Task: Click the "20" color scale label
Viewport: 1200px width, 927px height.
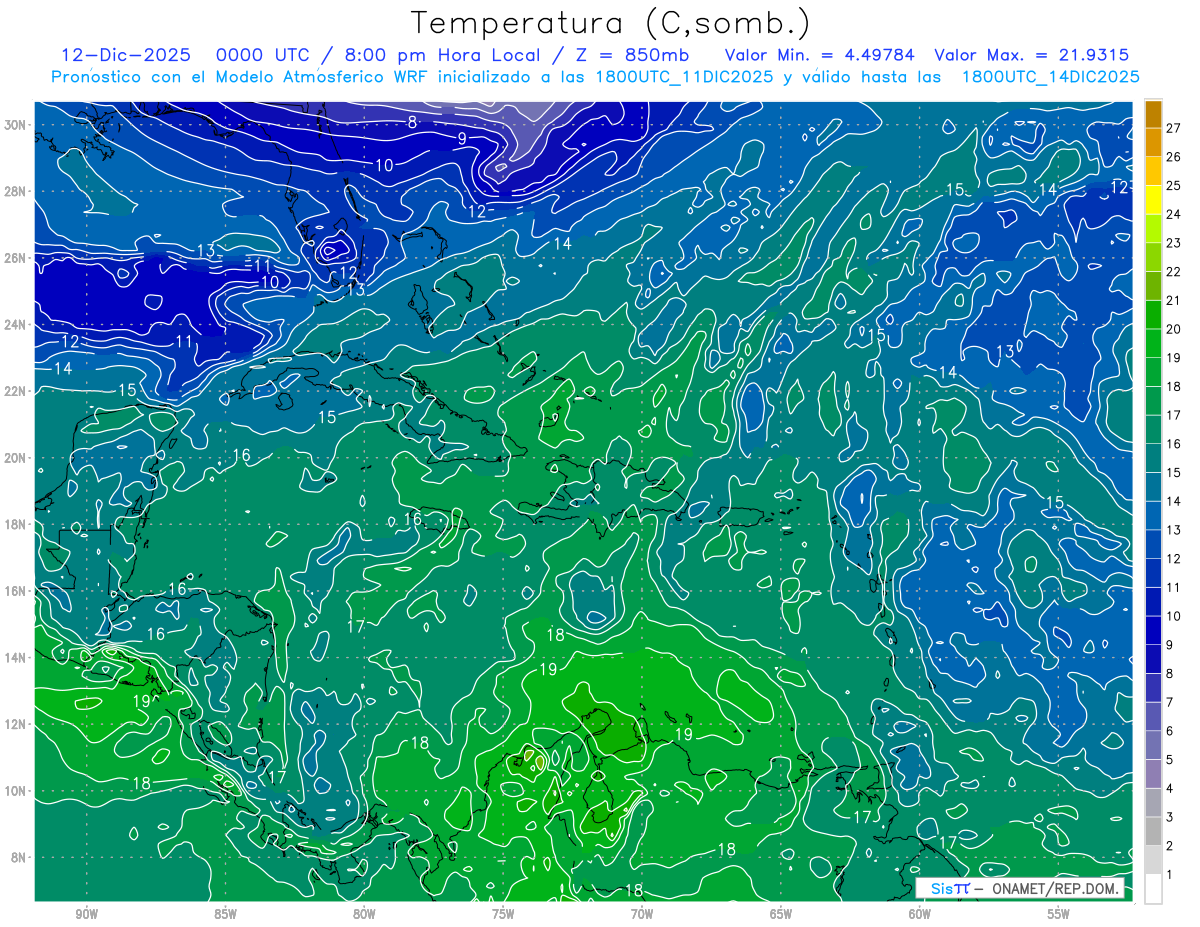Action: click(1174, 329)
